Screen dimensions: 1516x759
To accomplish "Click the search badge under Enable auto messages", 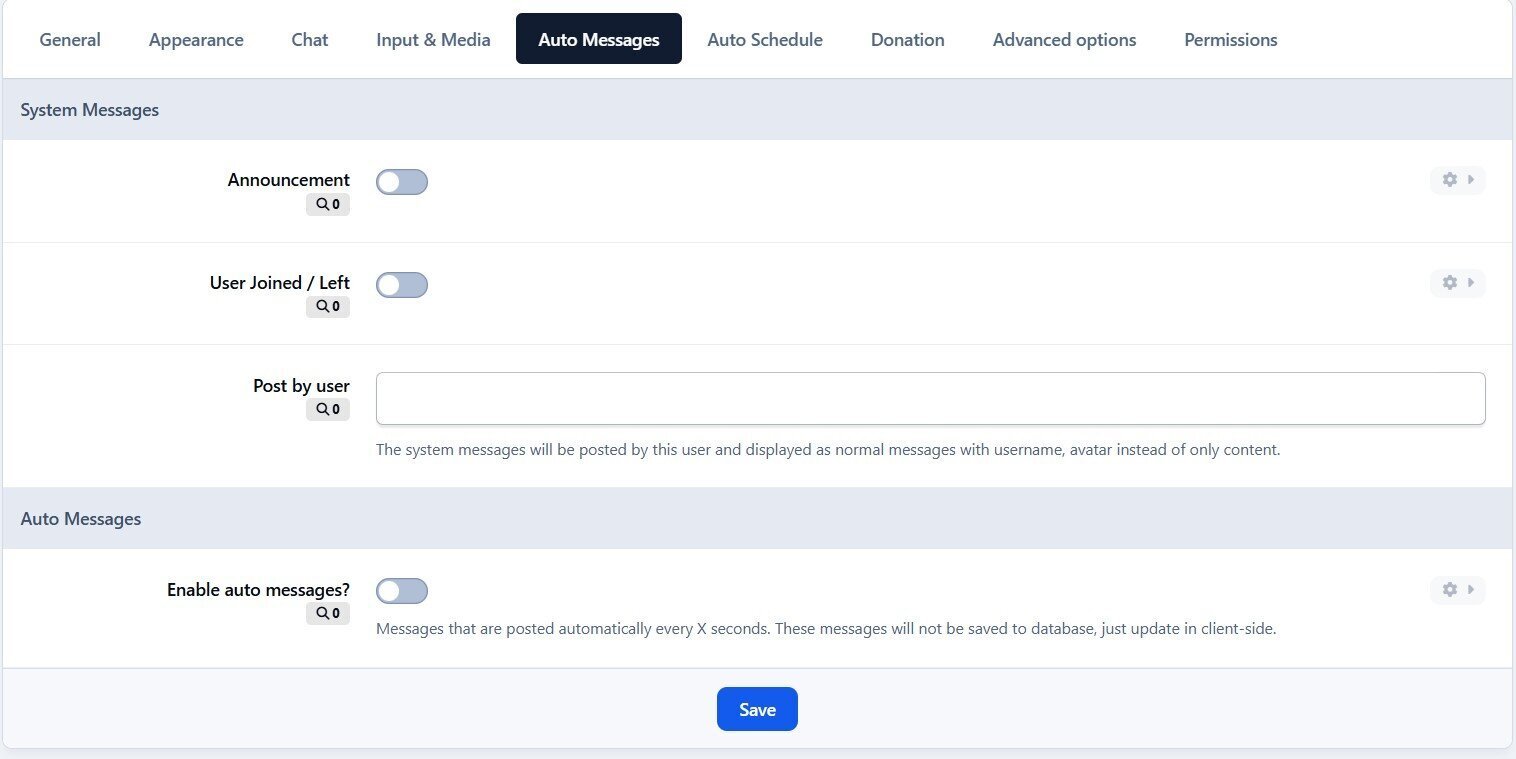I will click(328, 614).
